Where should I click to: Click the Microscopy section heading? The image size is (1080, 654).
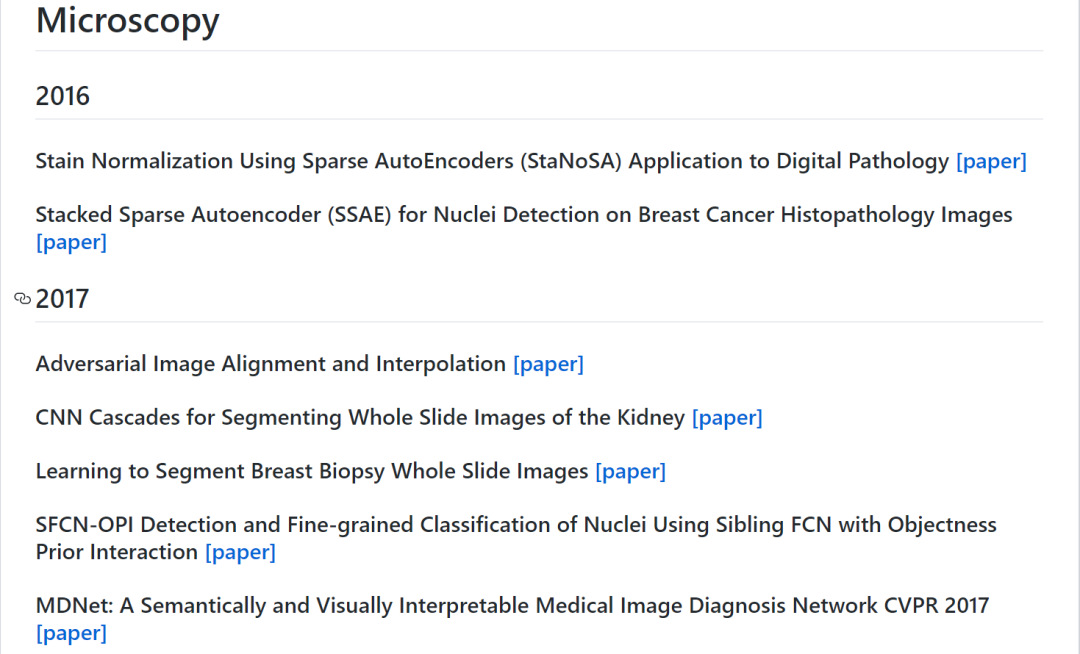click(127, 20)
